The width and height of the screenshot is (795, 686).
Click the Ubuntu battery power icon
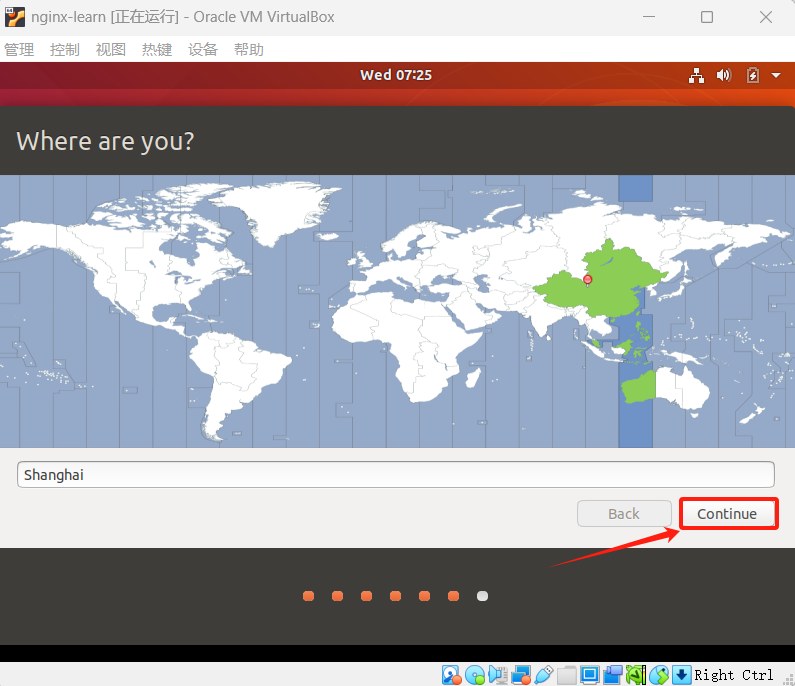(x=753, y=76)
